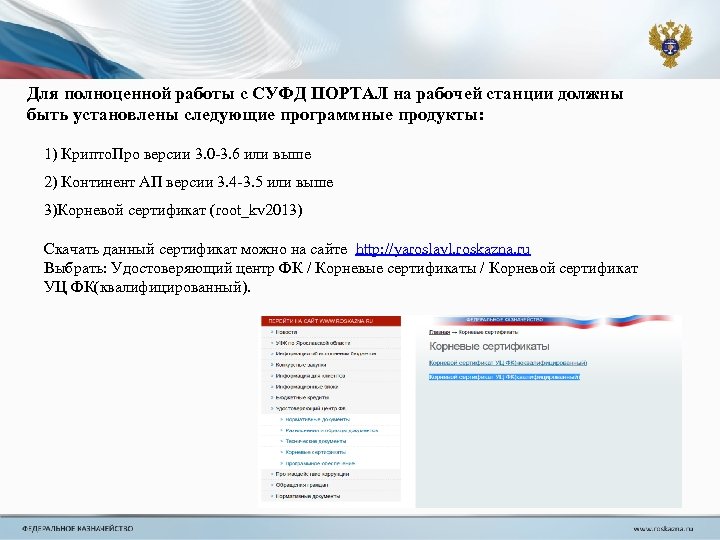Click the line '1) КриптоПро версии 3.0-3.6 или выше'
Viewport: 720px width, 540px height.
point(178,154)
